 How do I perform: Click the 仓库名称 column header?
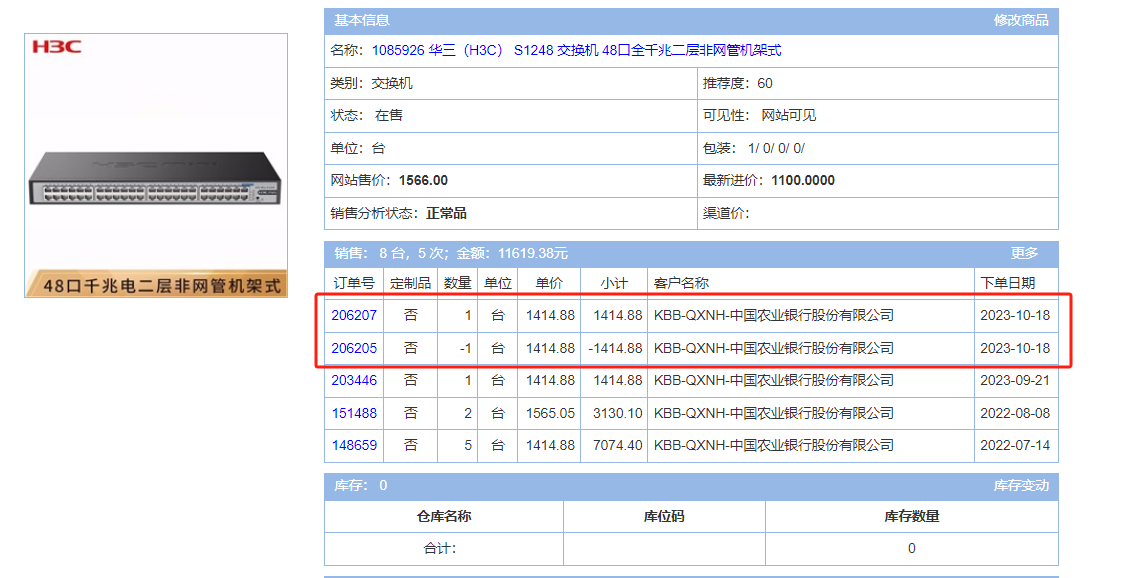point(444,516)
